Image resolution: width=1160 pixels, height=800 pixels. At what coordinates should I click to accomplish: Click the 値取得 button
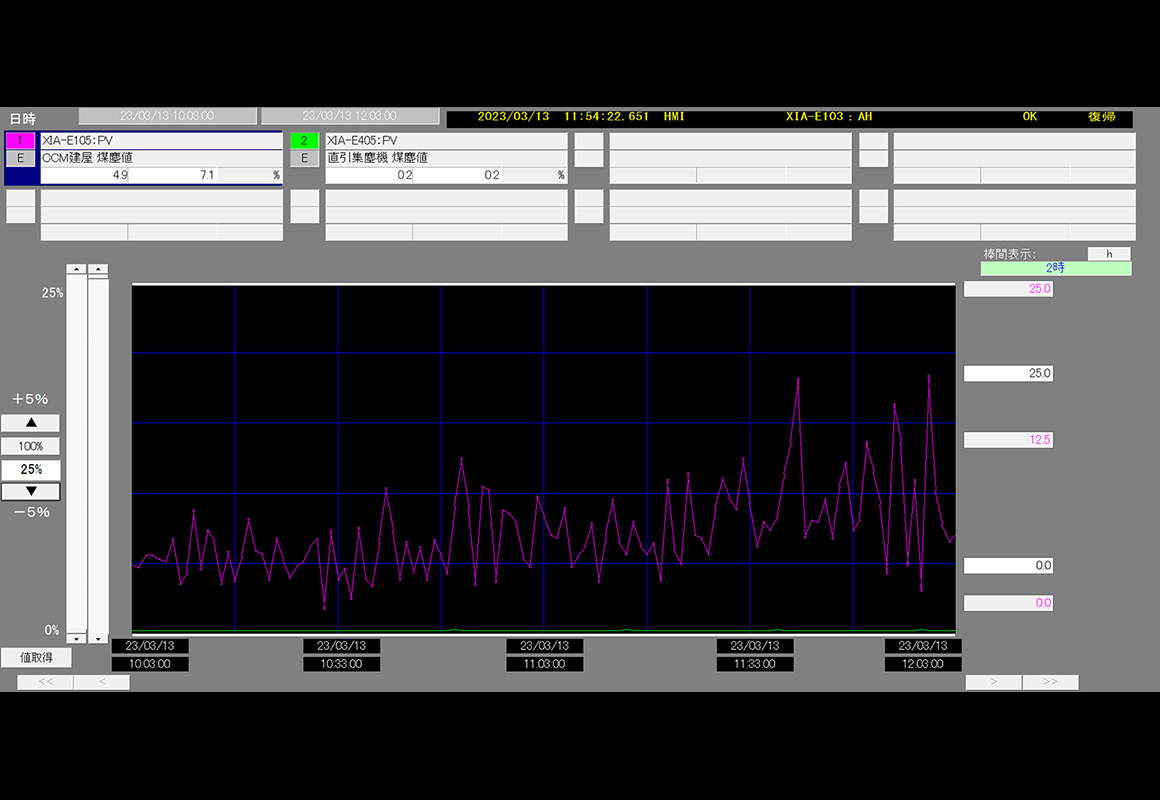(x=36, y=657)
